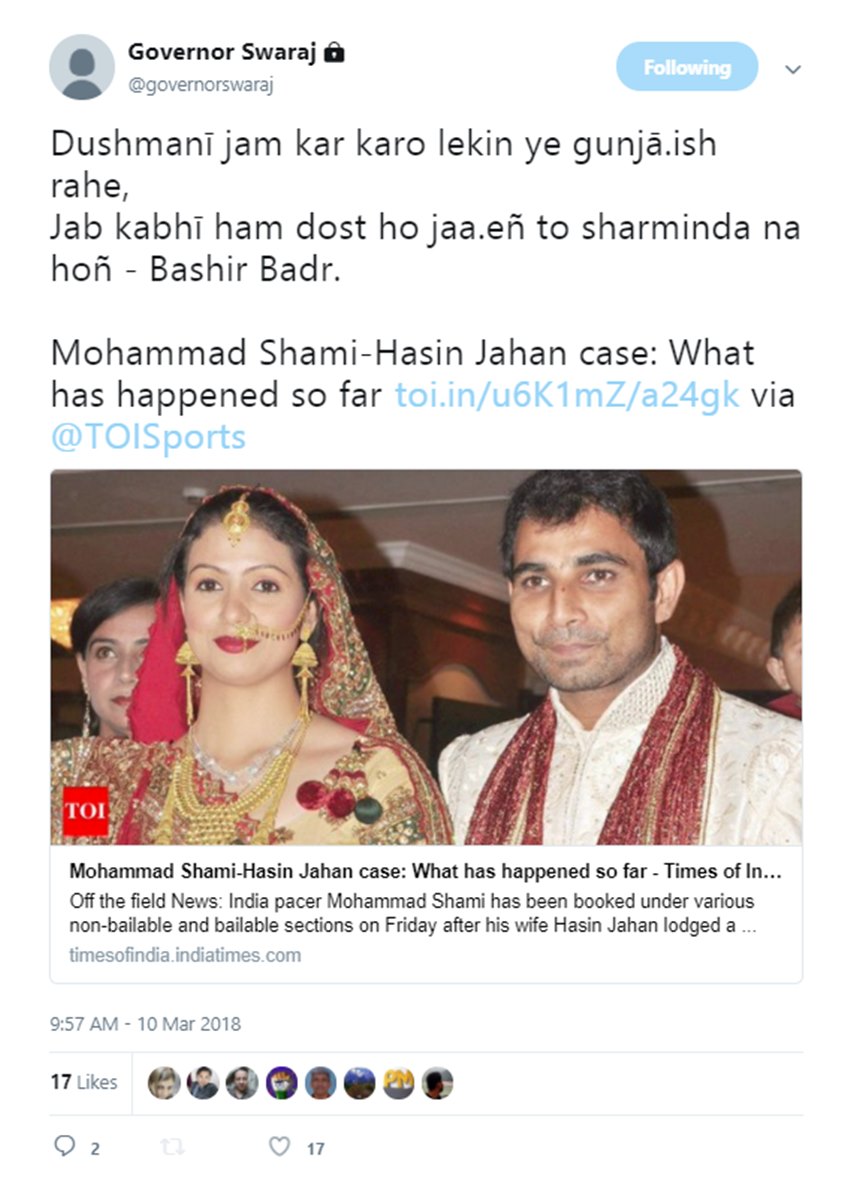The image size is (850, 1179).
Task: Click the timesofindia.indiatimes.com domain text
Action: pos(185,956)
